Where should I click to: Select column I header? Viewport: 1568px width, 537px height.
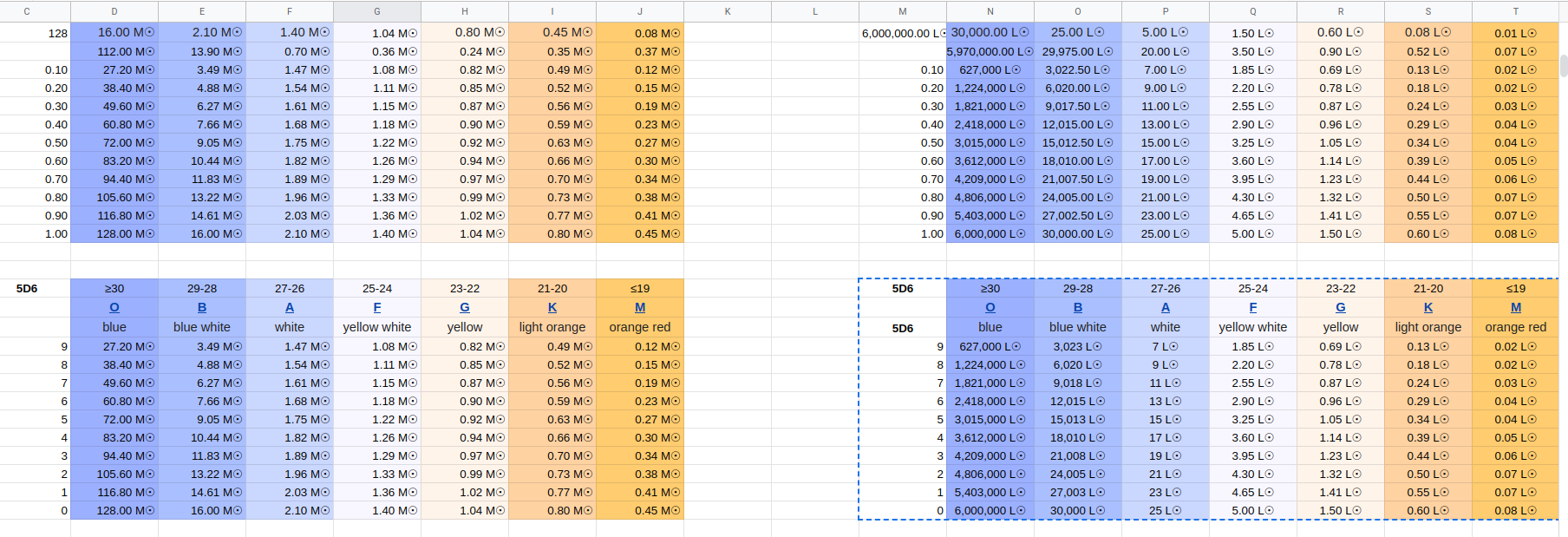[552, 11]
